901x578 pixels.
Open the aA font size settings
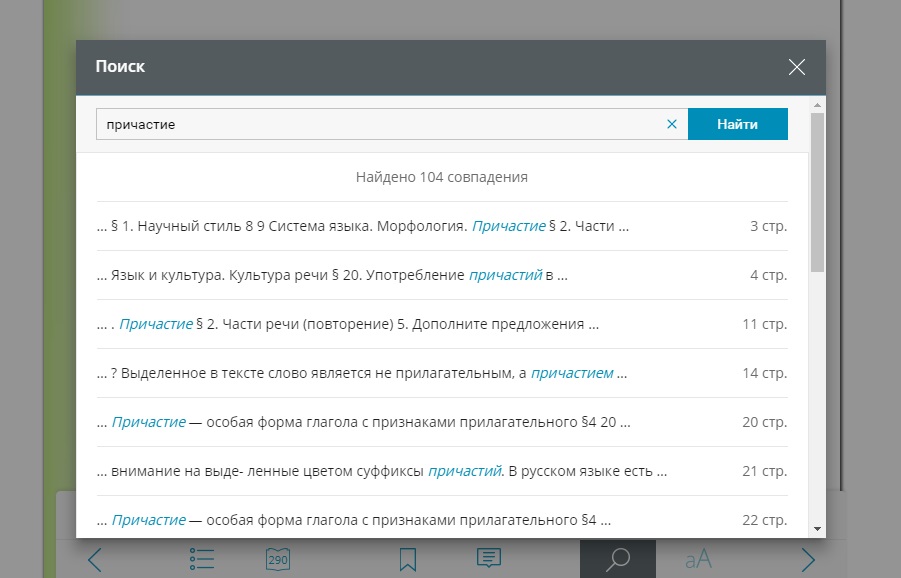[x=698, y=559]
